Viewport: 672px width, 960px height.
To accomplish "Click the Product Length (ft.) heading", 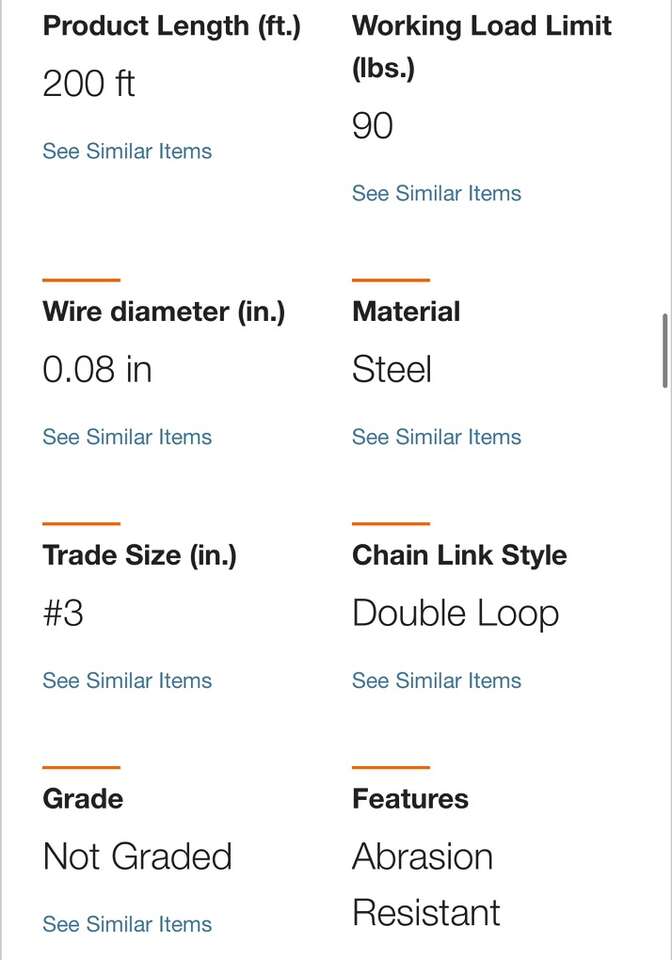I will click(171, 26).
